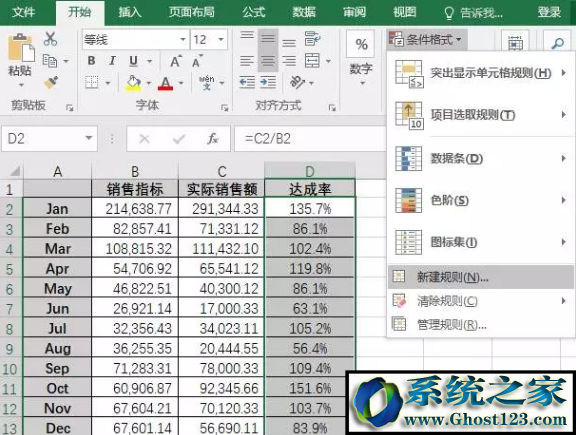Toggle Underline formatting
This screenshot has height=435, width=576.
[x=133, y=61]
